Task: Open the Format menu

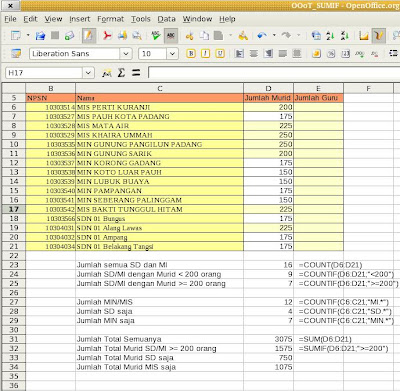Action: click(x=110, y=19)
